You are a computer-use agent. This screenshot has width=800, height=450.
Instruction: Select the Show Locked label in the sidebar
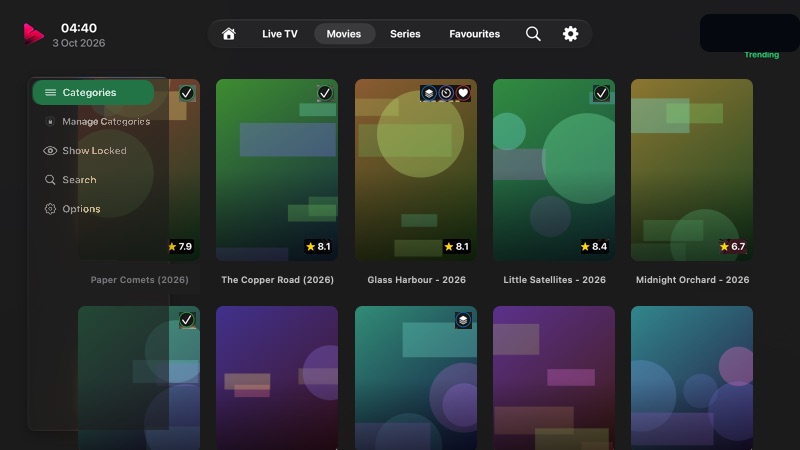pyautogui.click(x=94, y=151)
